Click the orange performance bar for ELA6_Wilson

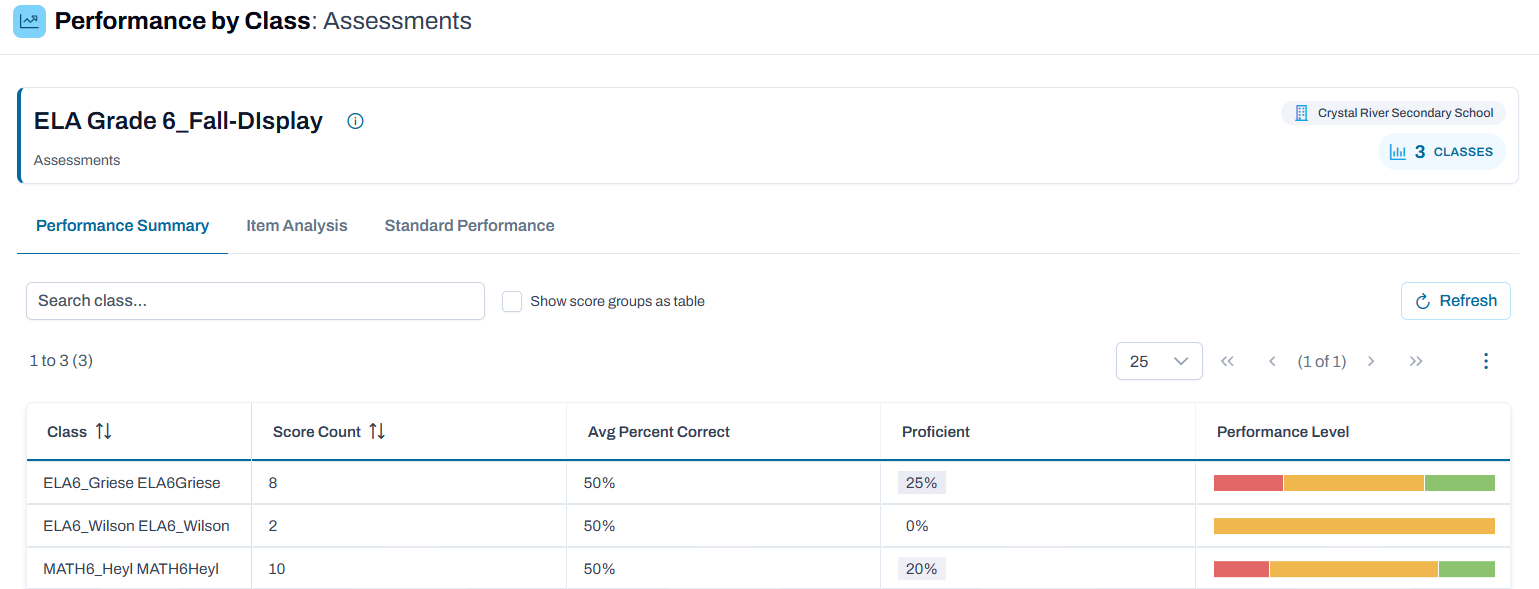(1354, 526)
